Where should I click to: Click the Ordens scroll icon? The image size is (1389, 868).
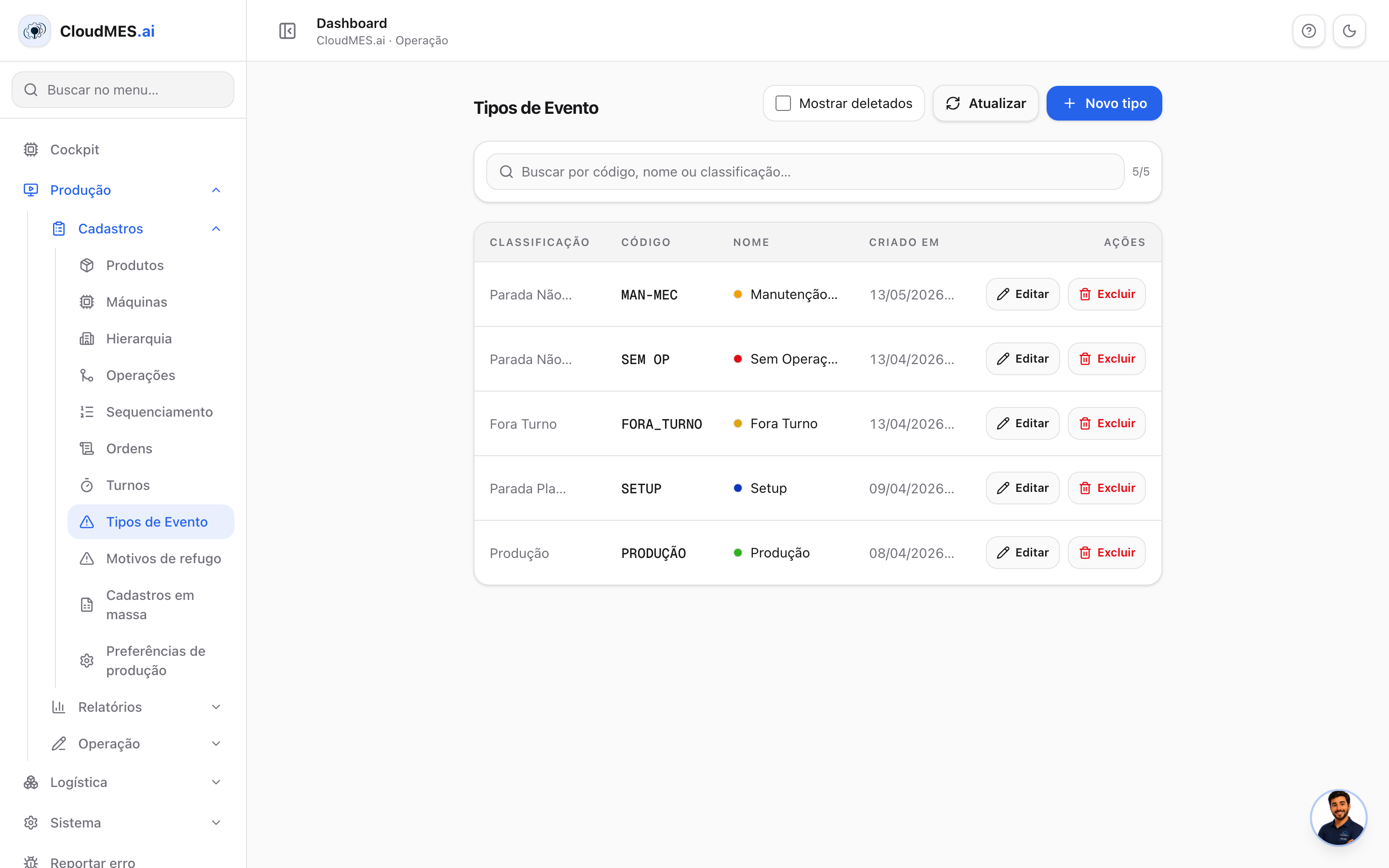pyautogui.click(x=87, y=448)
